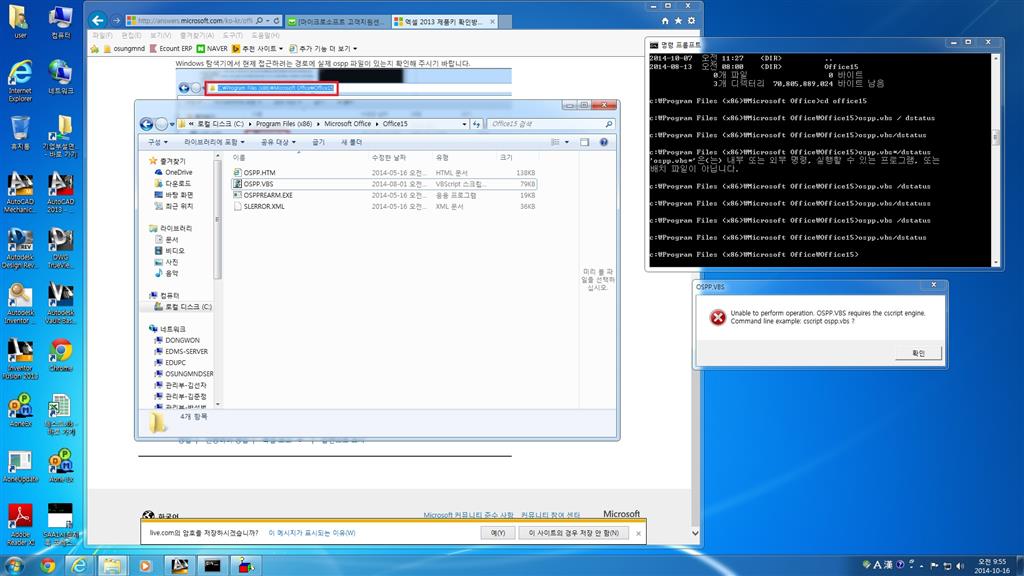Click the osungmnd bookmark in favorites bar
This screenshot has width=1024, height=576.
[124, 48]
